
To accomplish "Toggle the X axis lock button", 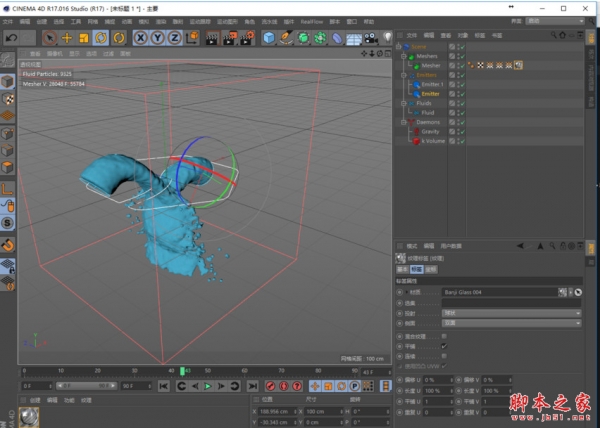I will (x=141, y=37).
